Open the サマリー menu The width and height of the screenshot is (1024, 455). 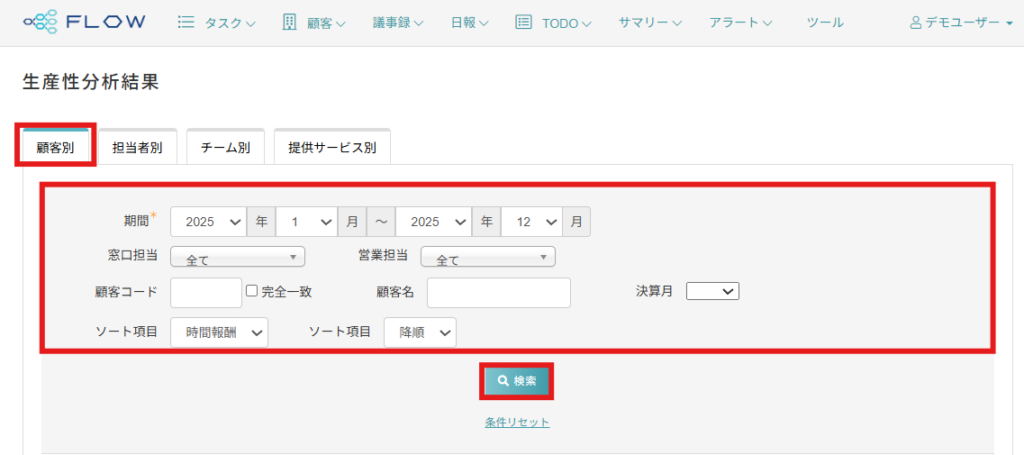[x=650, y=22]
